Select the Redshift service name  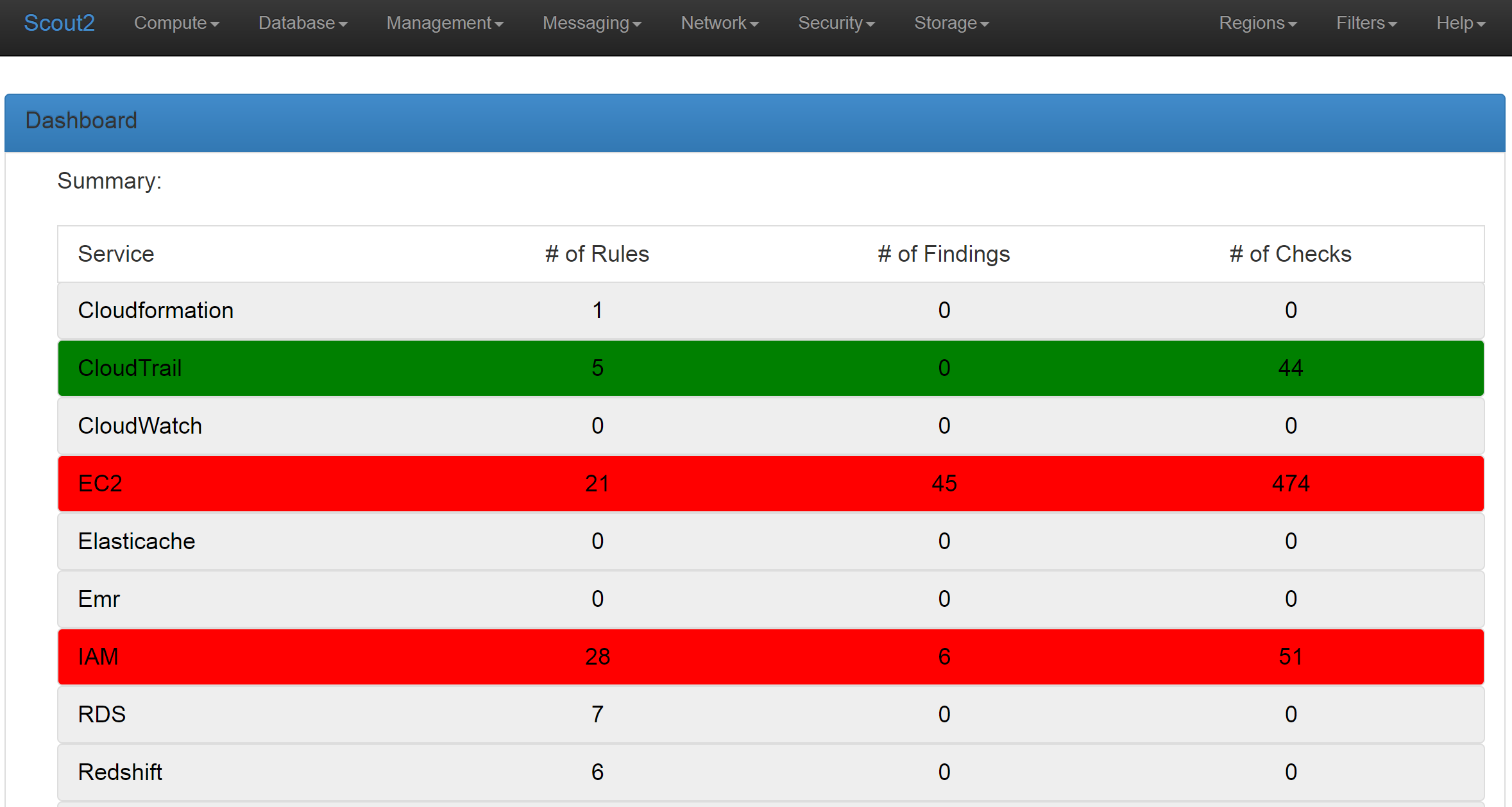pos(120,772)
